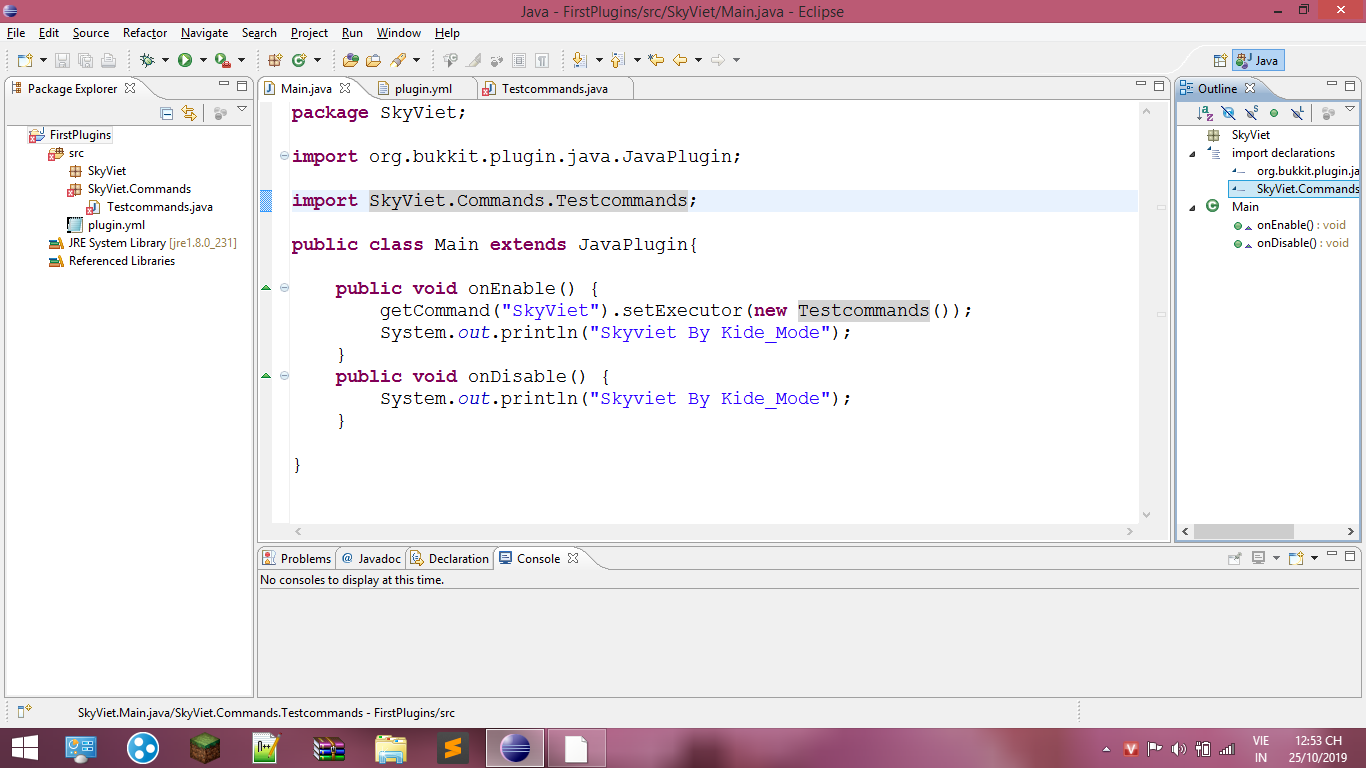The image size is (1366, 768).
Task: Run the program with green play button
Action: click(185, 60)
